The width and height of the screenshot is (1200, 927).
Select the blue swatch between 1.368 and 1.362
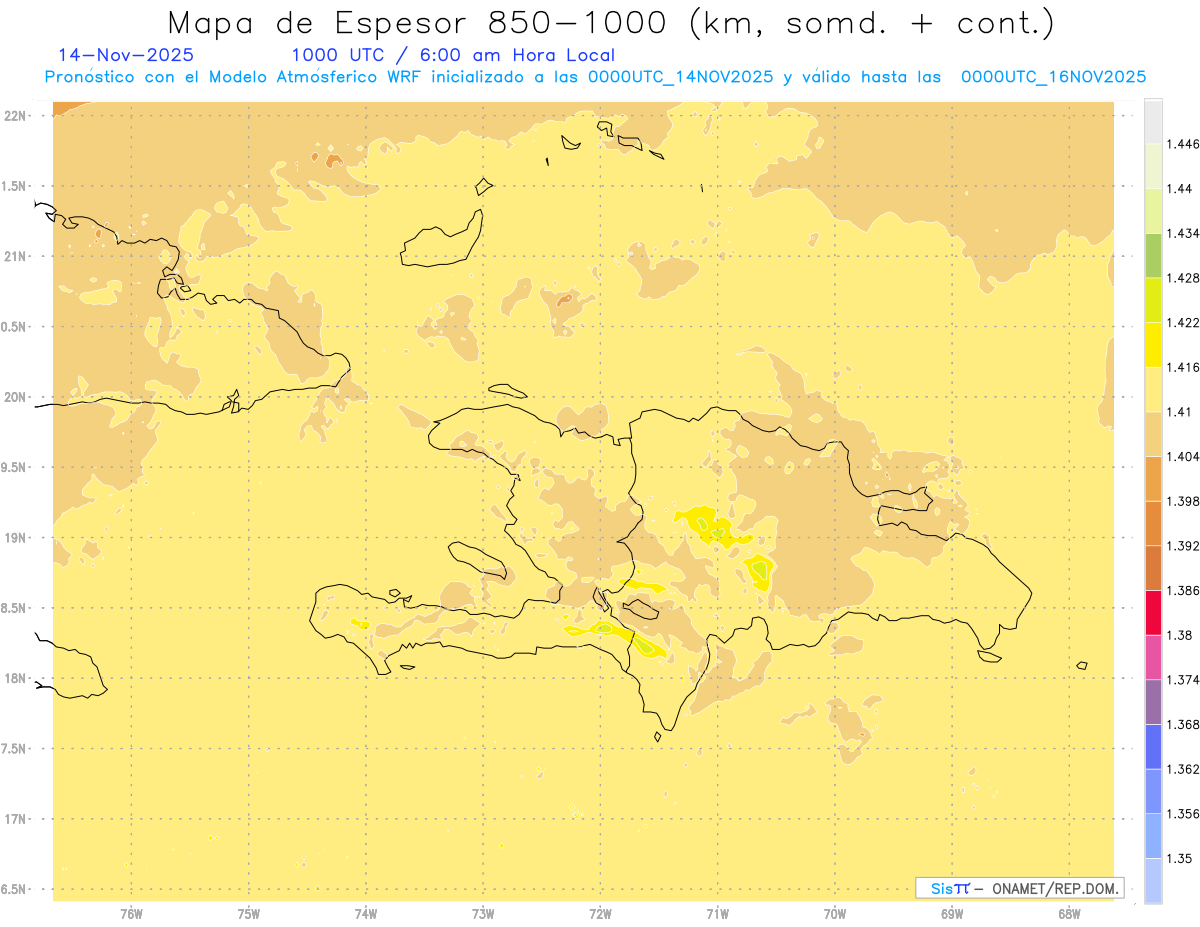pos(1153,747)
